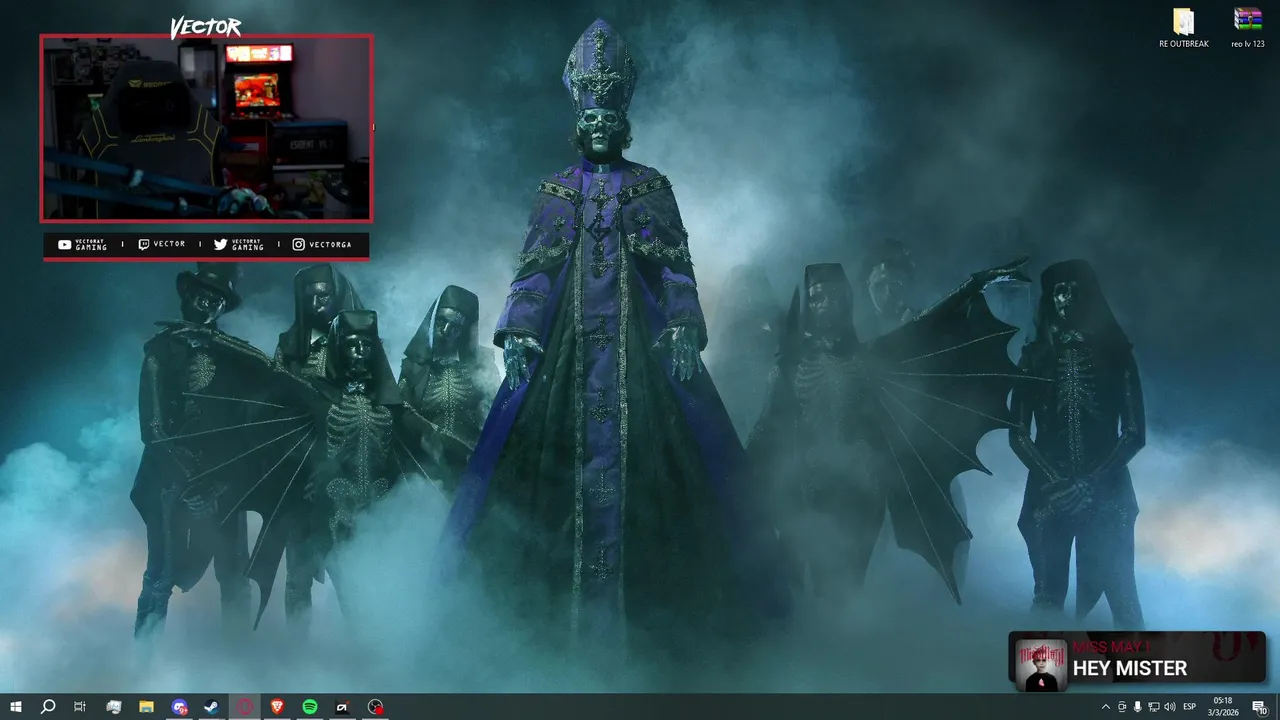The image size is (1280, 720).
Task: Switch the ESP input language indicator
Action: click(1189, 707)
